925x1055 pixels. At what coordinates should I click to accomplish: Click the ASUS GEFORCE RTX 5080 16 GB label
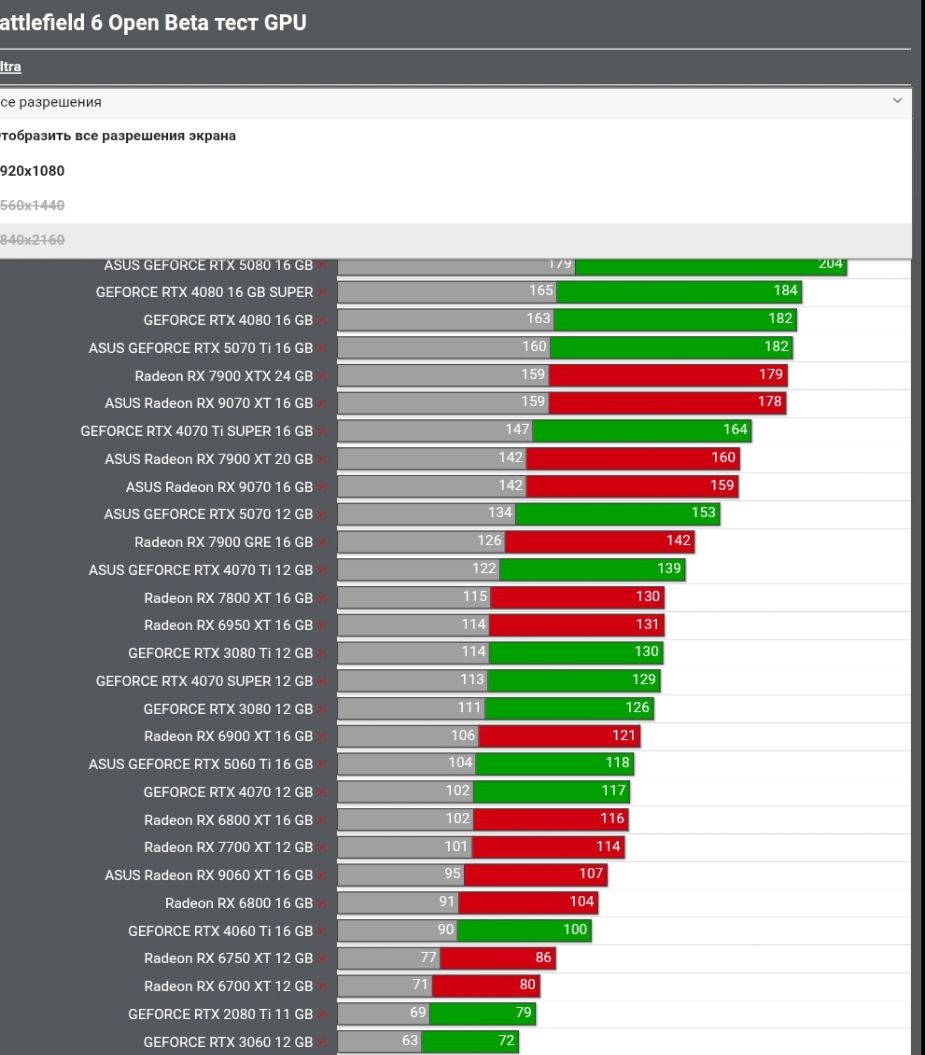209,265
